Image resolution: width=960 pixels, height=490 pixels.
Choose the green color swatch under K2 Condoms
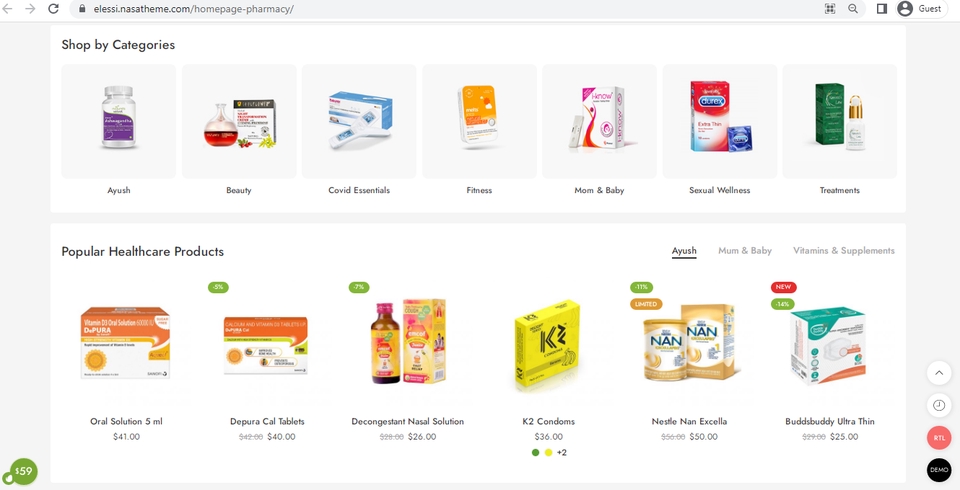point(536,453)
